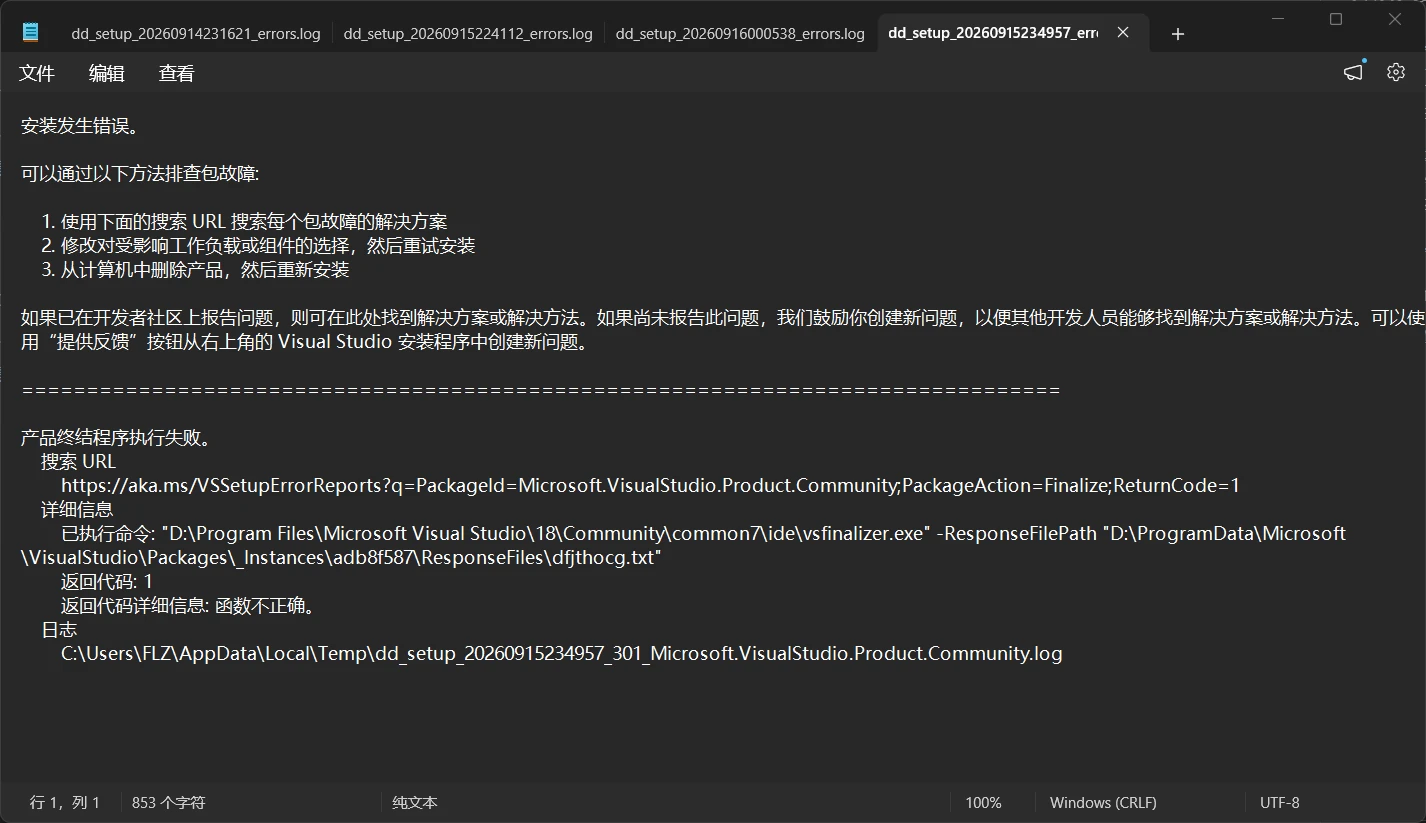Add a new tab with plus button
The height and width of the screenshot is (823, 1426).
pyautogui.click(x=1178, y=34)
